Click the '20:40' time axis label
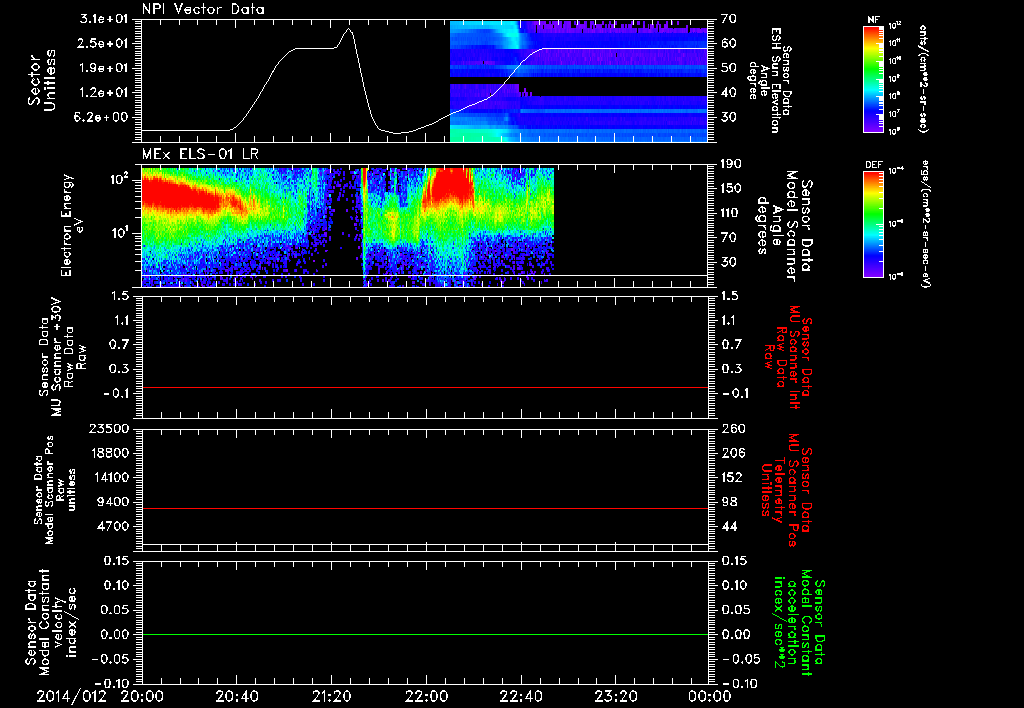The height and width of the screenshot is (708, 1024). coord(236,696)
